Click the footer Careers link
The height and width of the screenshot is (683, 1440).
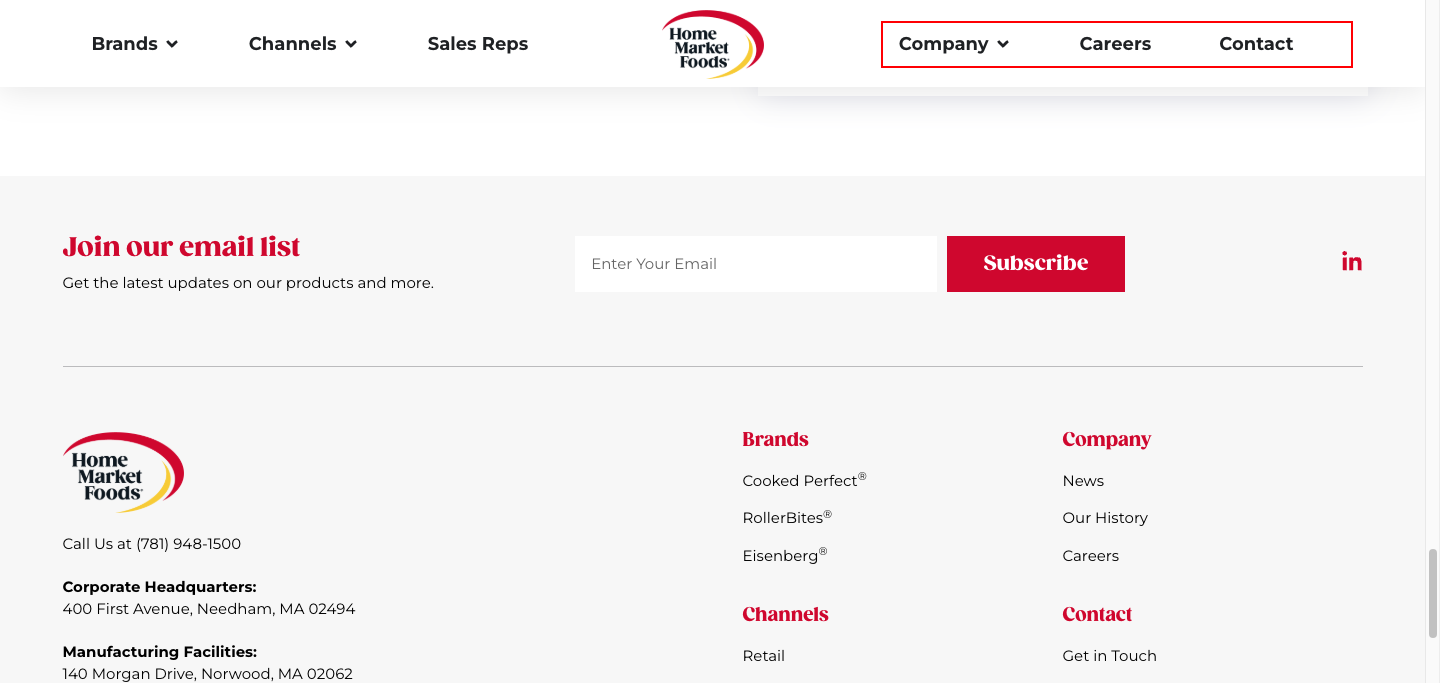1090,556
